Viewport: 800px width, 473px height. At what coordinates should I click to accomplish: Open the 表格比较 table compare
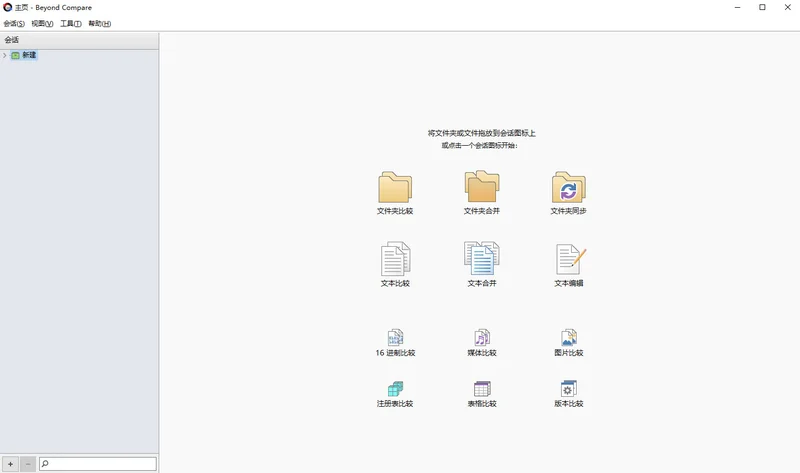[x=482, y=394]
